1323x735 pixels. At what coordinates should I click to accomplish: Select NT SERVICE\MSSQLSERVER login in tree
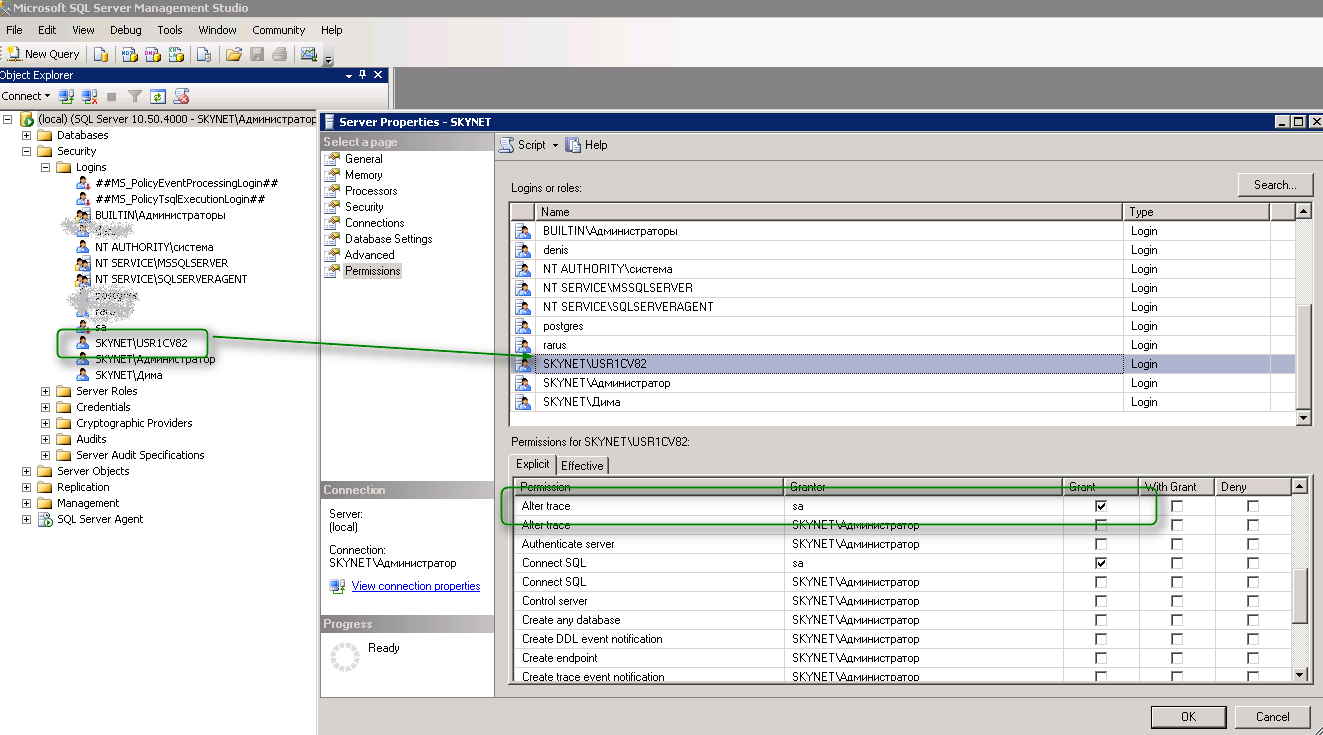[x=161, y=263]
